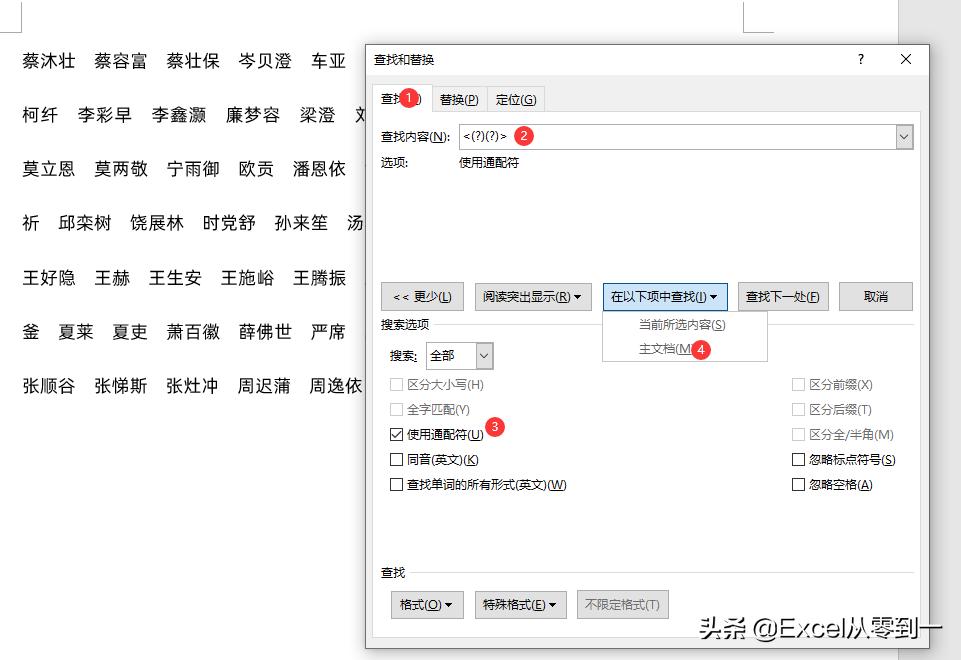Open the 格式 dropdown at the bottom
The width and height of the screenshot is (961, 660).
[426, 604]
